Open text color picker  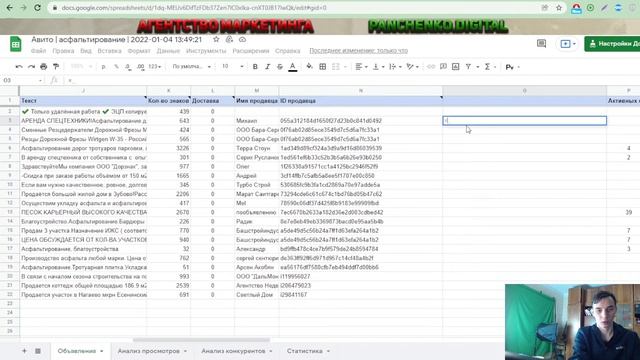[x=293, y=67]
